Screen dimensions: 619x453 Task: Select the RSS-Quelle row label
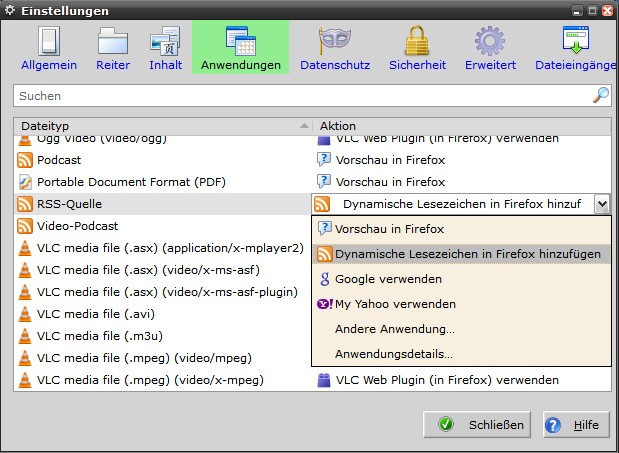pyautogui.click(x=69, y=204)
